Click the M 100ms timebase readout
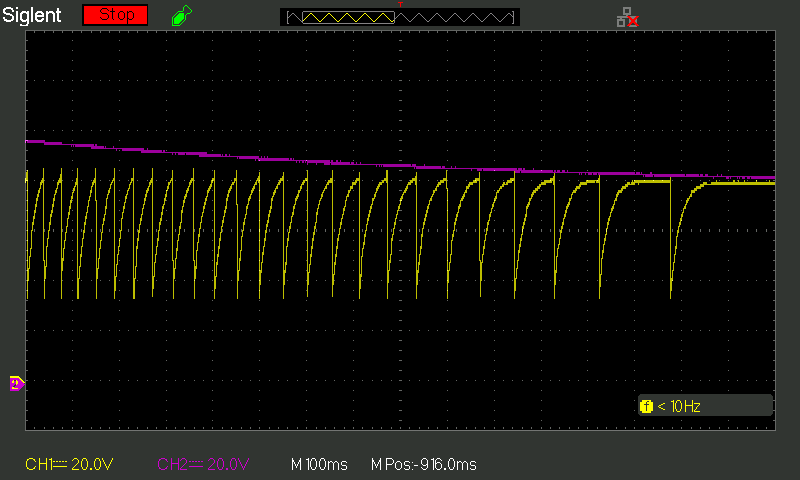 click(319, 464)
